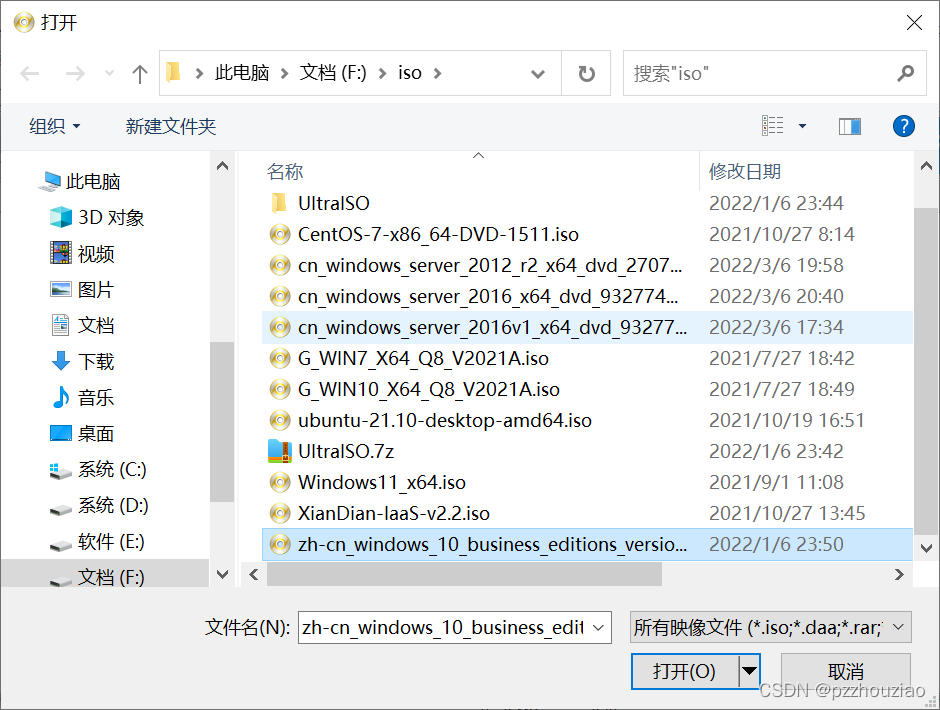Go up one folder level

click(x=140, y=74)
